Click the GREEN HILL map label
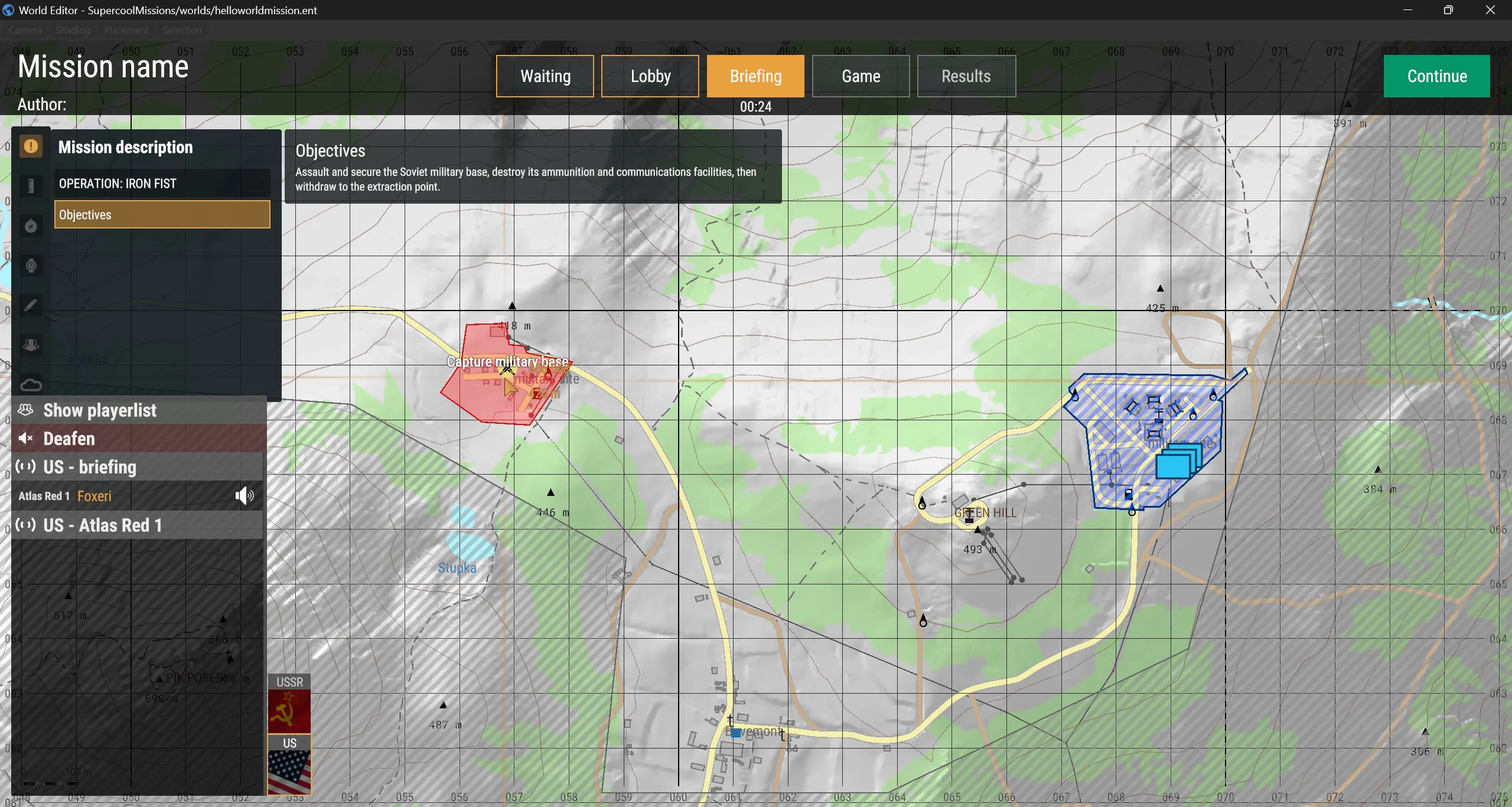Viewport: 1512px width, 807px height. (x=986, y=513)
